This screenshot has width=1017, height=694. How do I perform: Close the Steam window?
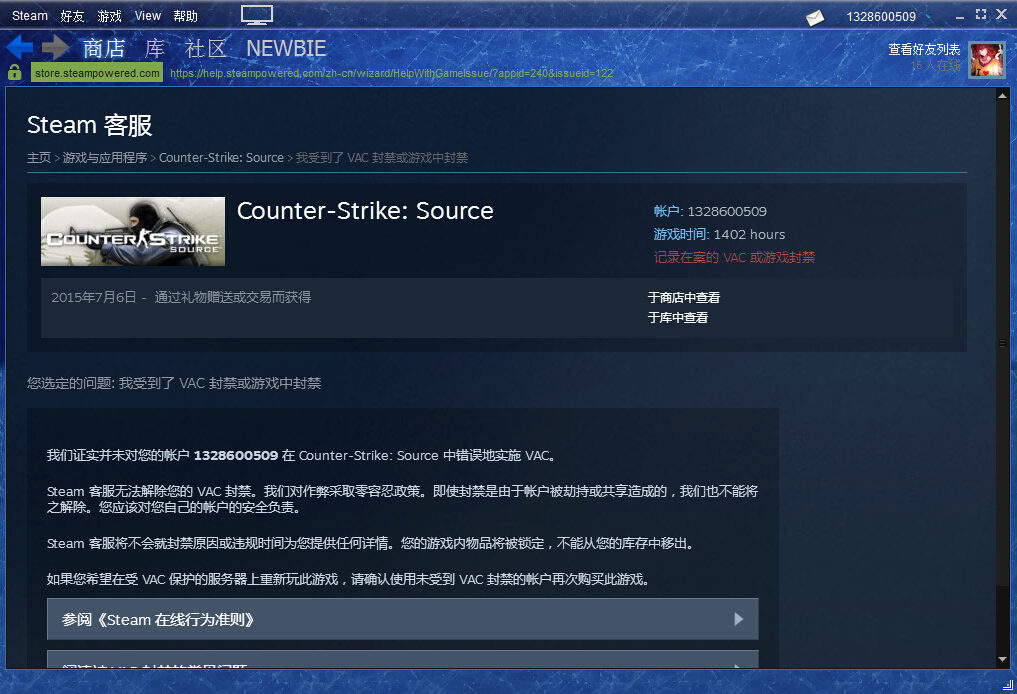(1001, 14)
